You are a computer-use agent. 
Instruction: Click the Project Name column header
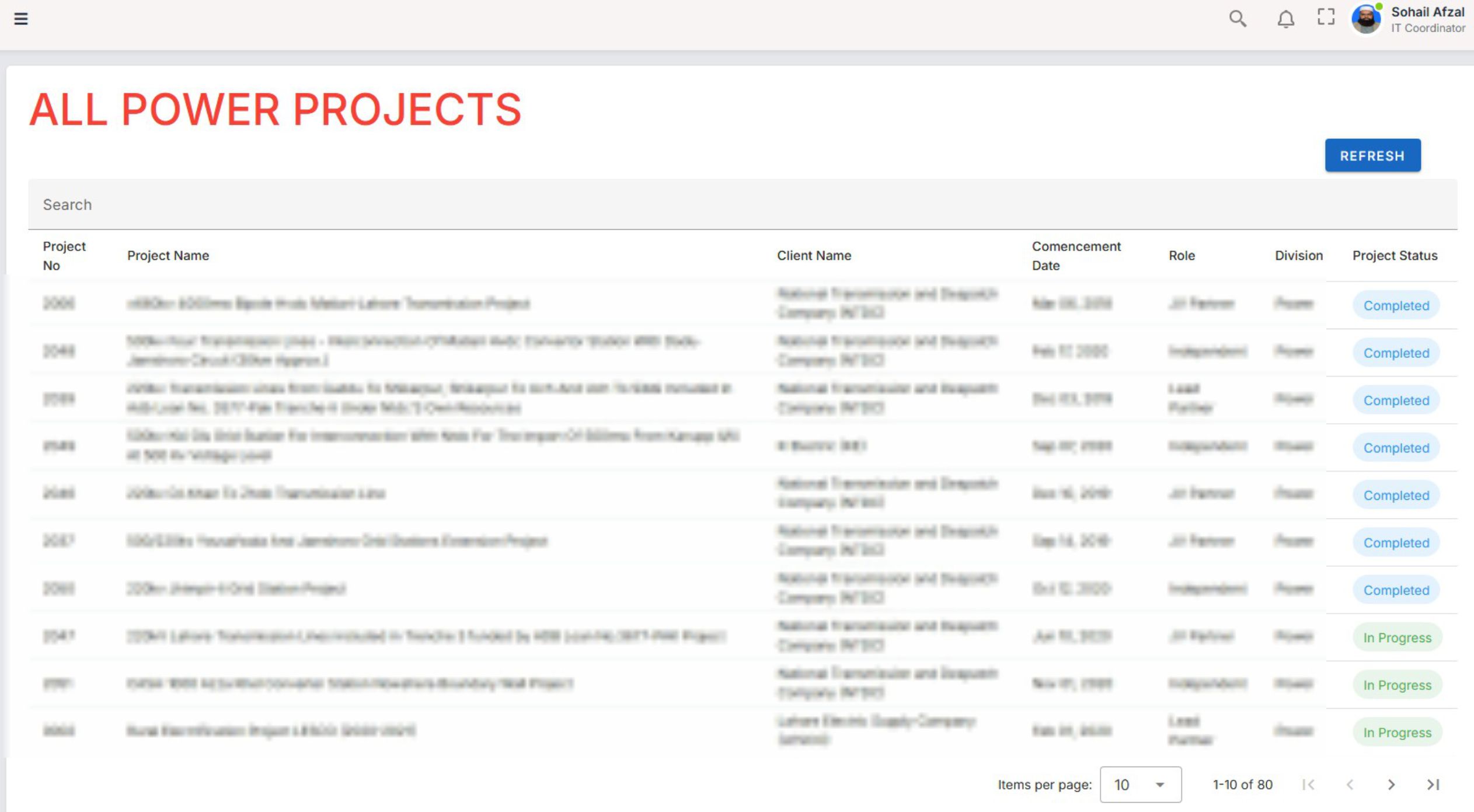pyautogui.click(x=168, y=256)
